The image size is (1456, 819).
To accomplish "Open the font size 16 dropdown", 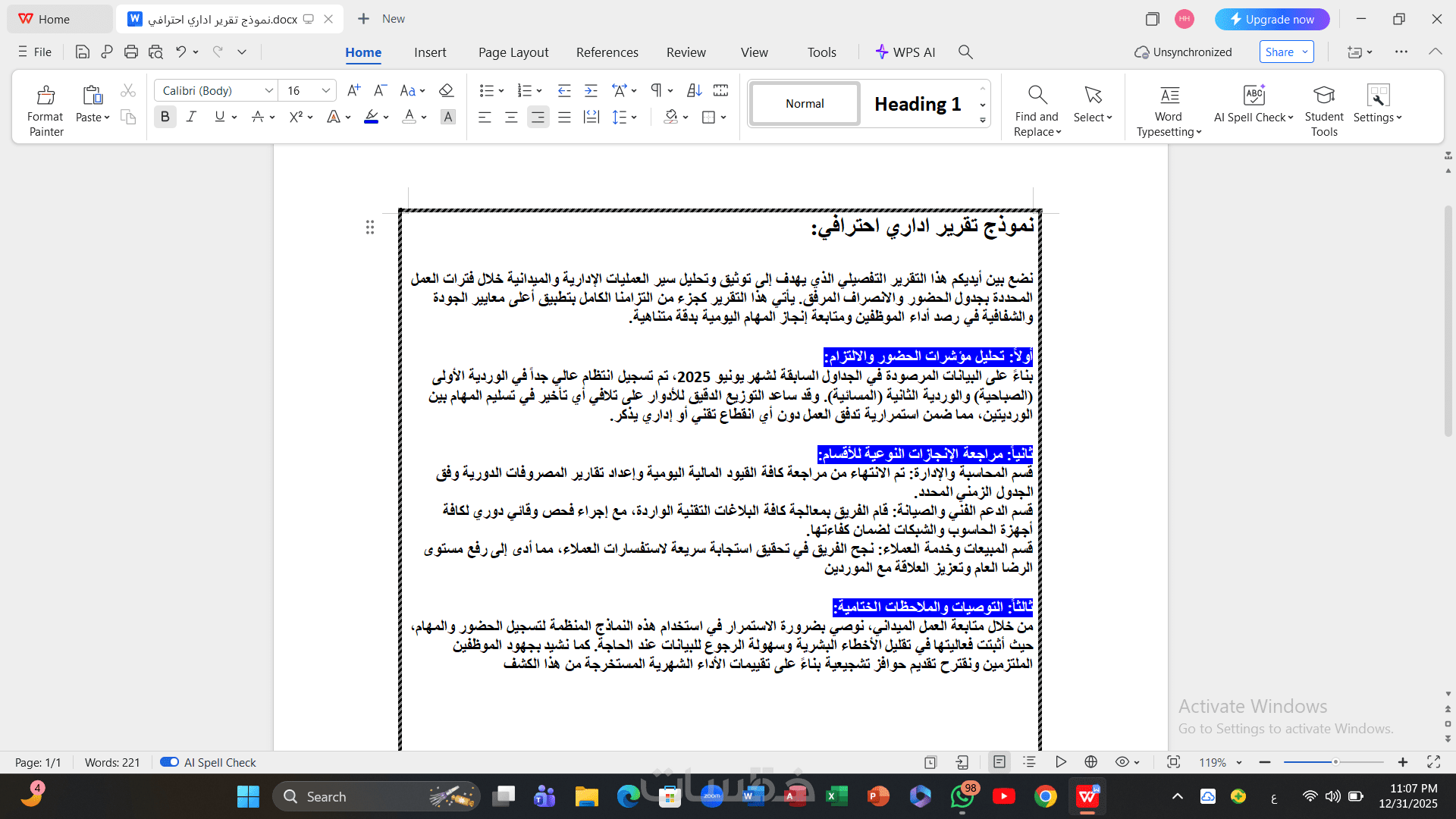I will click(326, 91).
